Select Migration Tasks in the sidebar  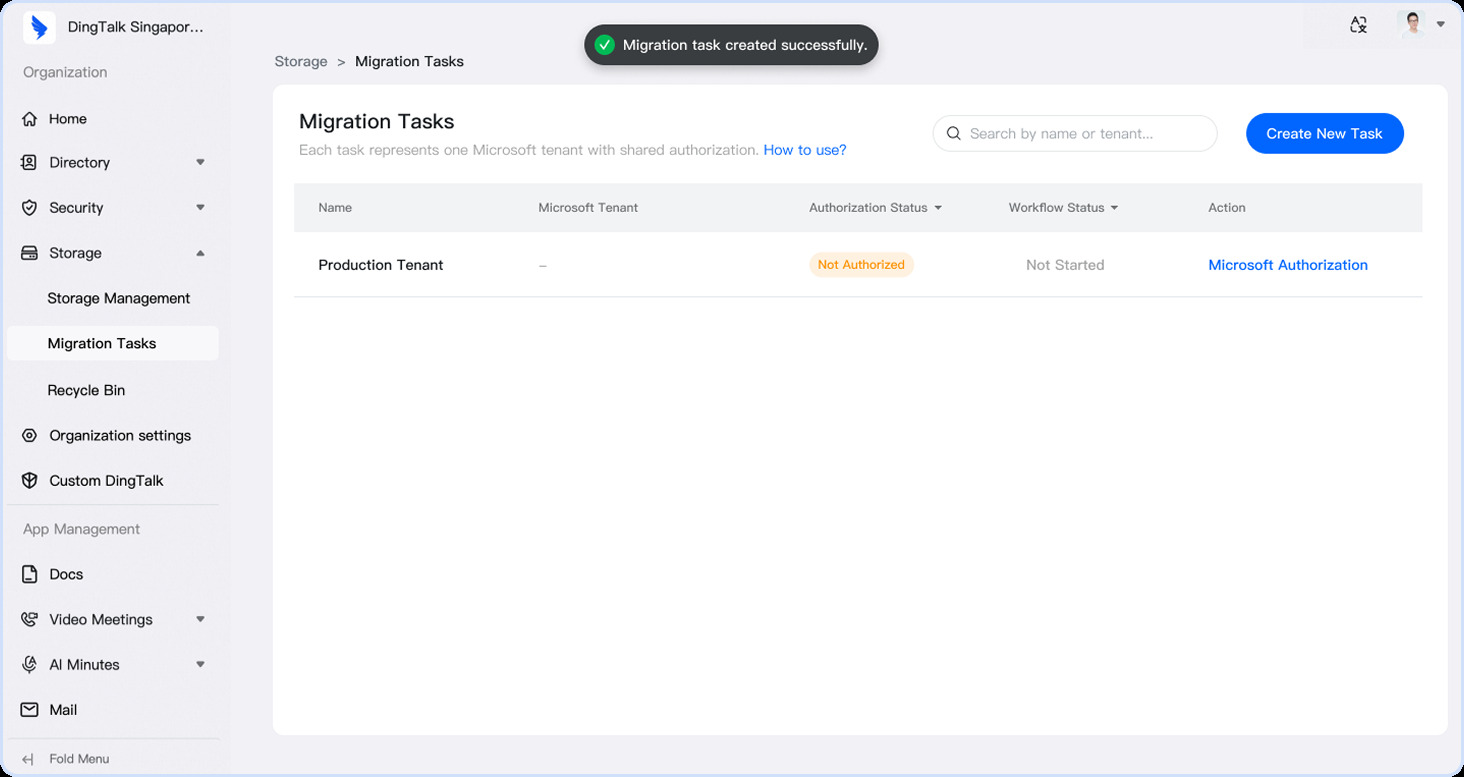click(112, 343)
